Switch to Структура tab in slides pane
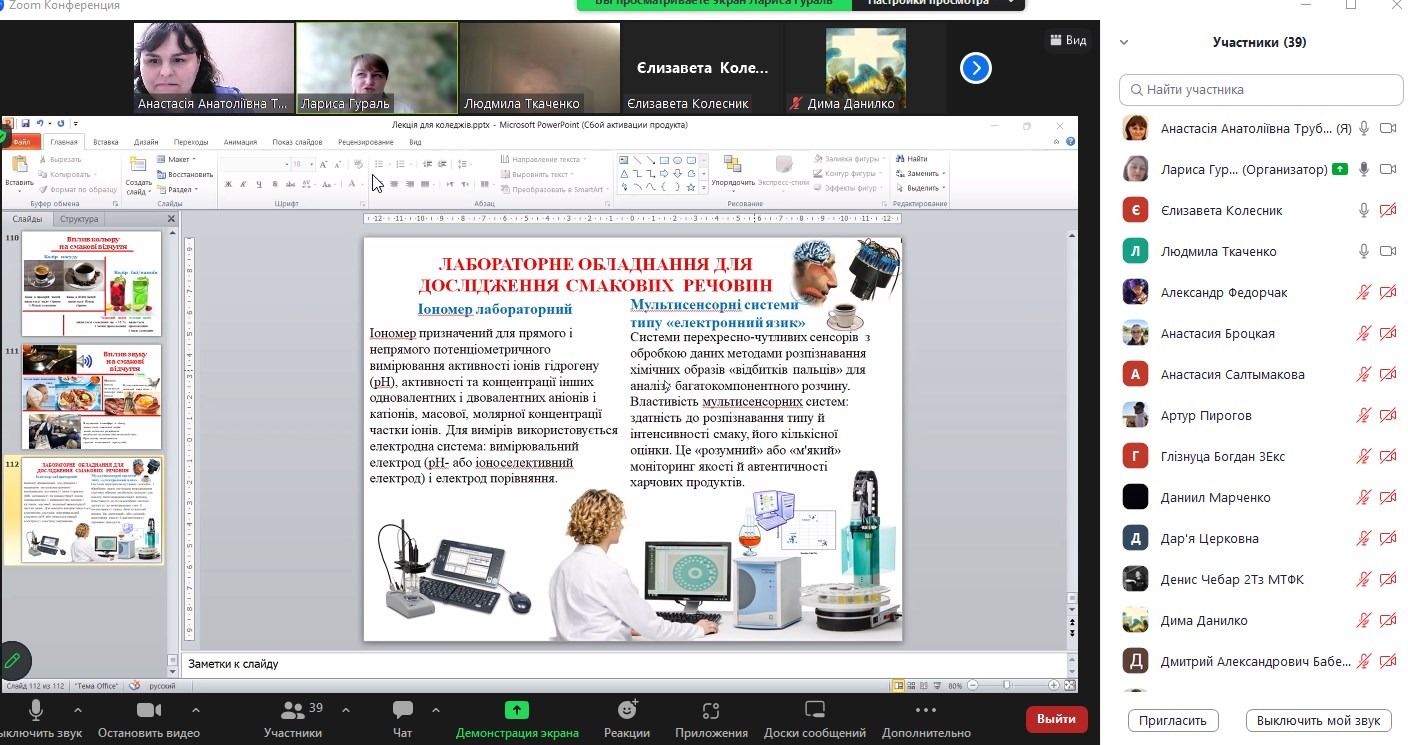Screen dimensions: 1408x745 78,219
